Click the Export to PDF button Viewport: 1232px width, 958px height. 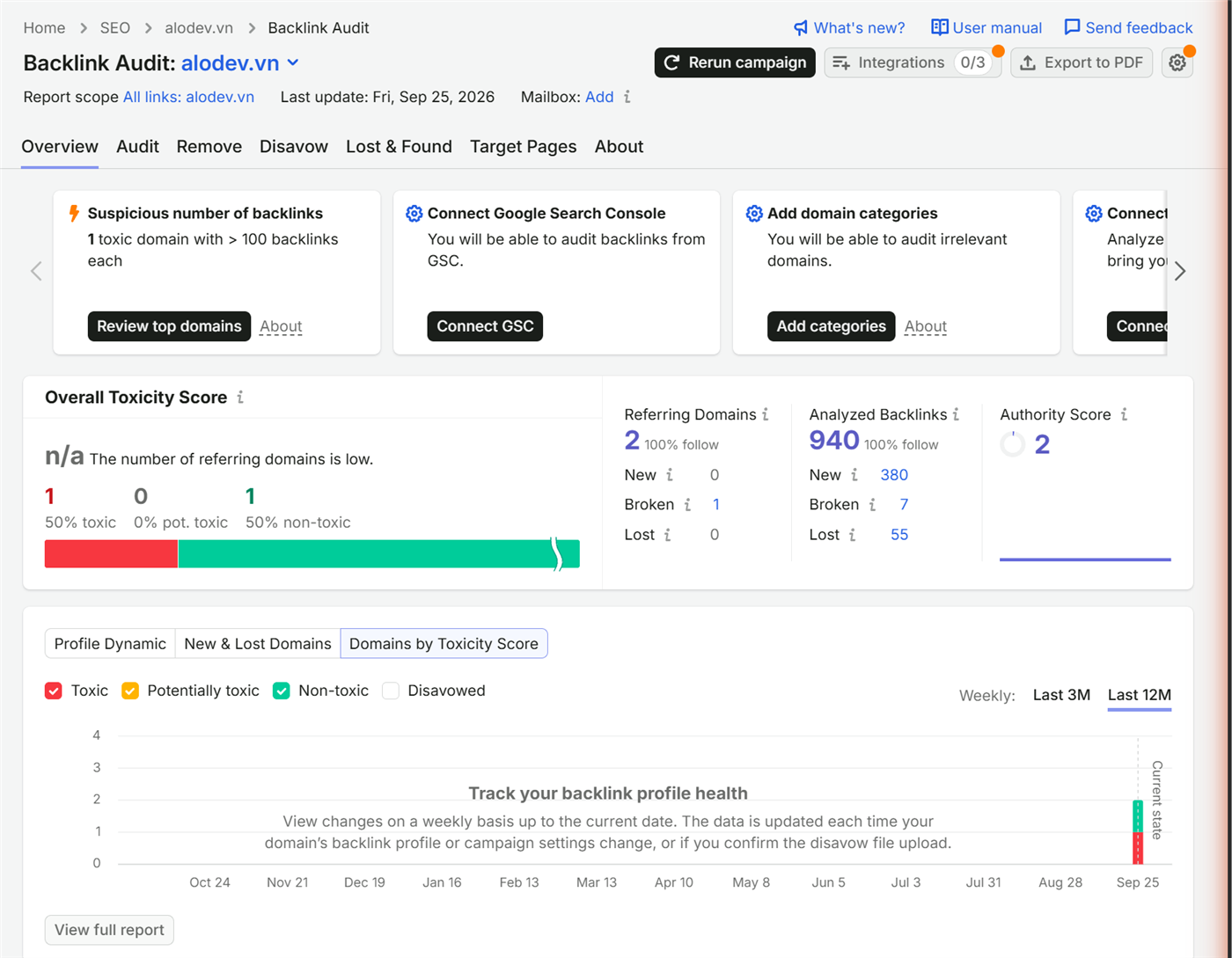click(1082, 62)
